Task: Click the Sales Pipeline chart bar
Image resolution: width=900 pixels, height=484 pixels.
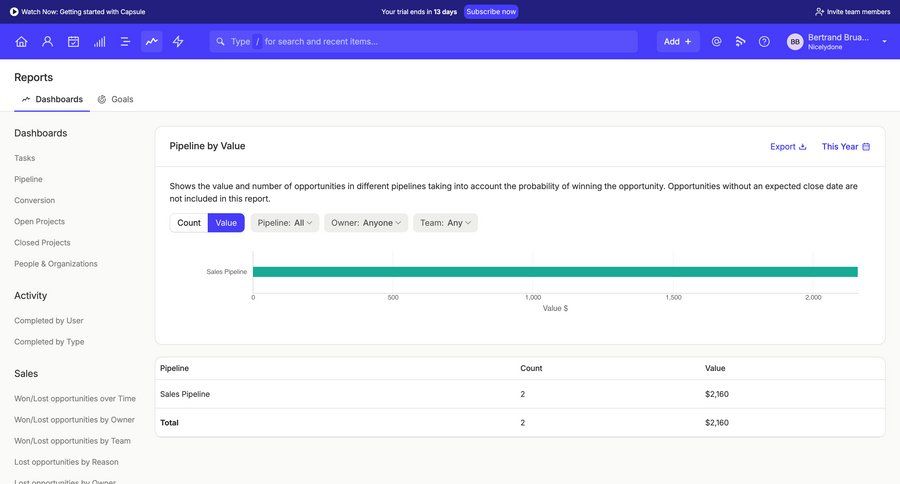Action: [555, 271]
